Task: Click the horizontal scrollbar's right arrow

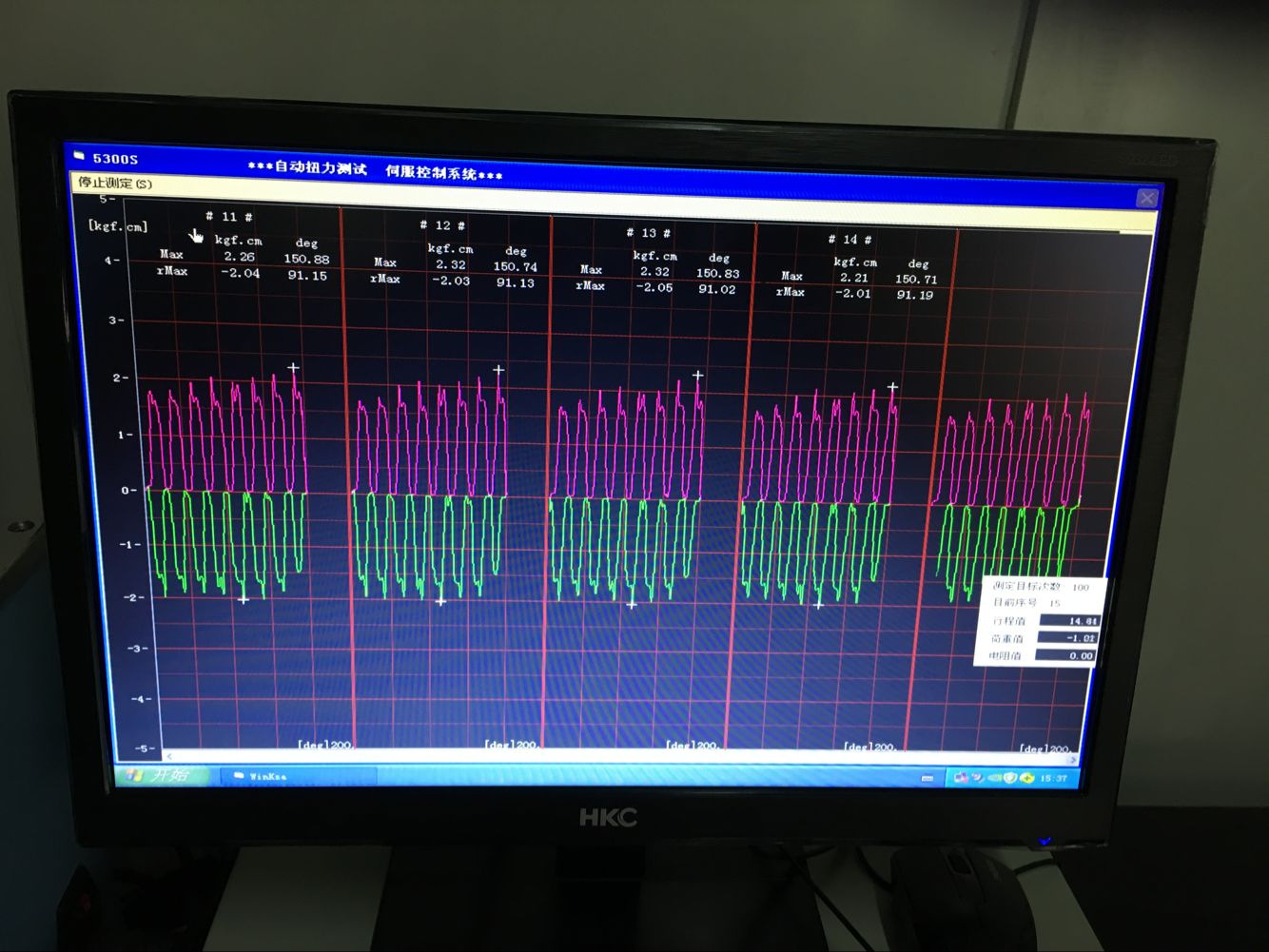Action: pyautogui.click(x=1073, y=760)
